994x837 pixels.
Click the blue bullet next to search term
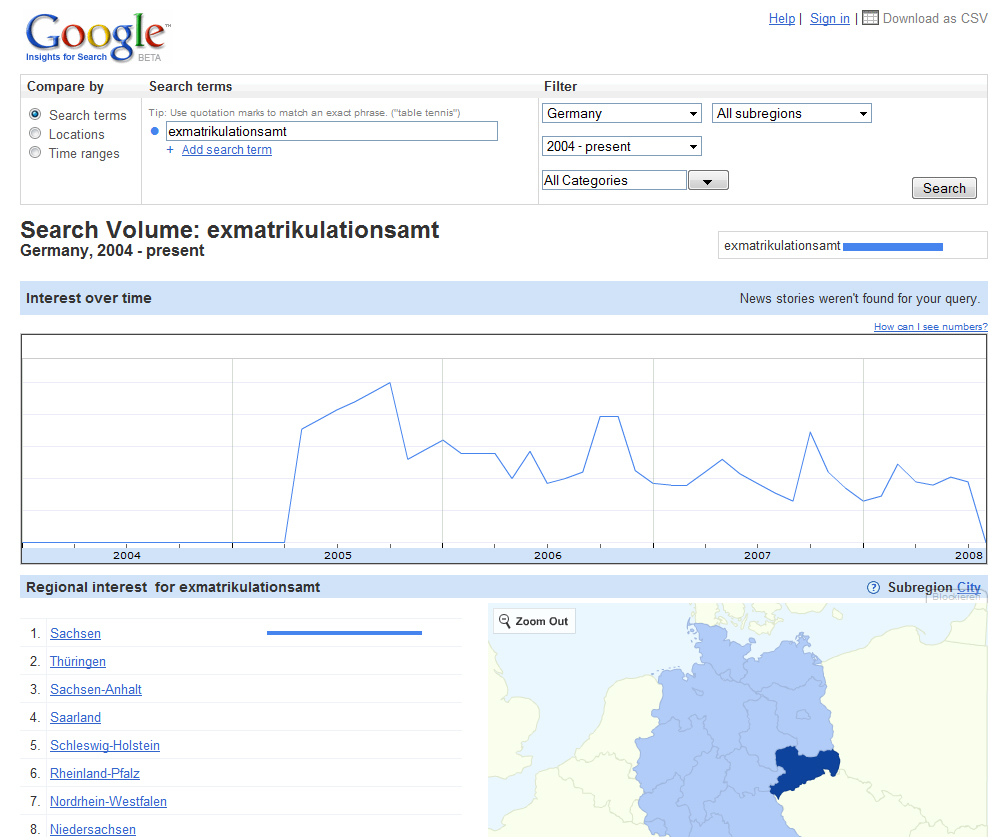click(x=154, y=131)
